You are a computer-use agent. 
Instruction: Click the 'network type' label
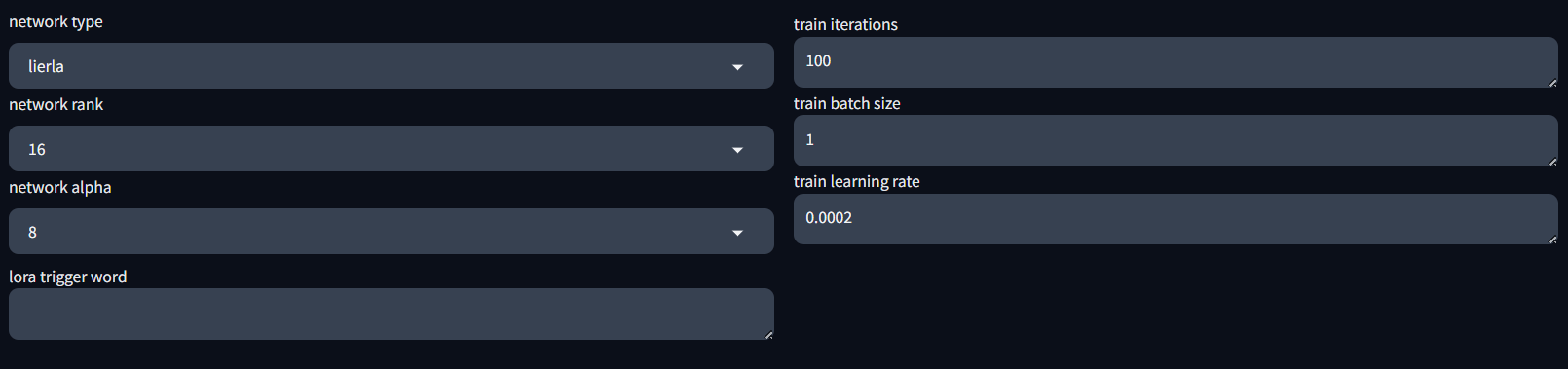[56, 21]
